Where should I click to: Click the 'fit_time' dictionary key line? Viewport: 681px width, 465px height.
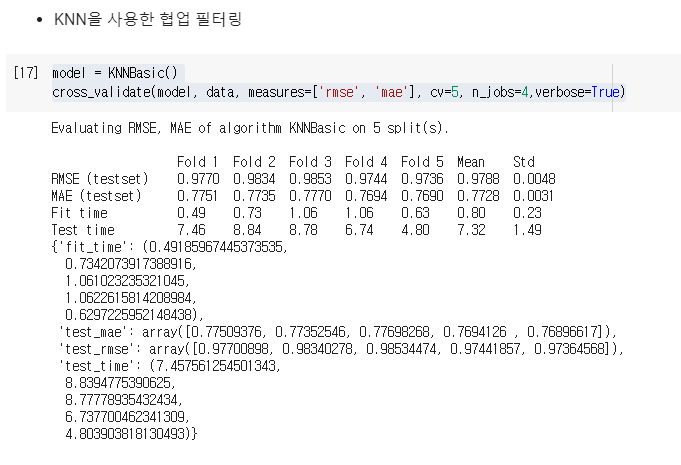click(169, 247)
